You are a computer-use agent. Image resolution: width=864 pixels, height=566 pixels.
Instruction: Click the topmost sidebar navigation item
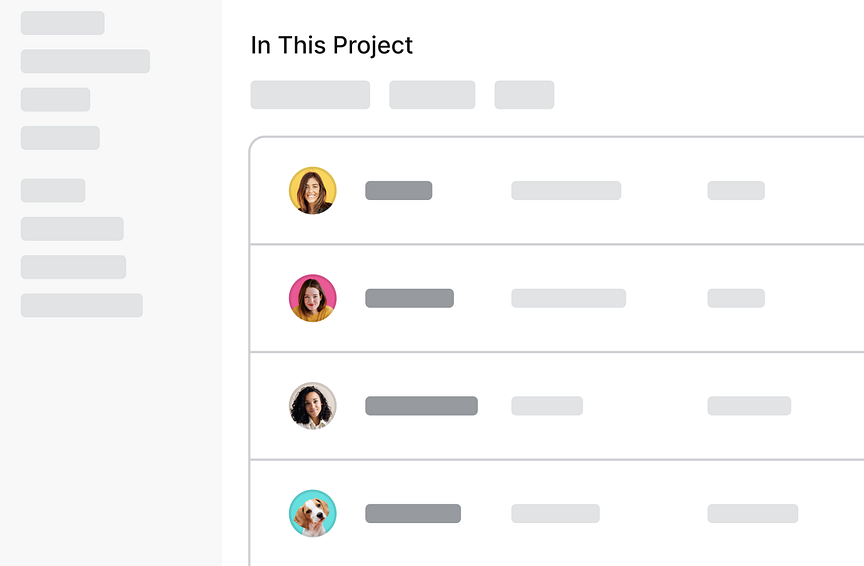tap(62, 23)
